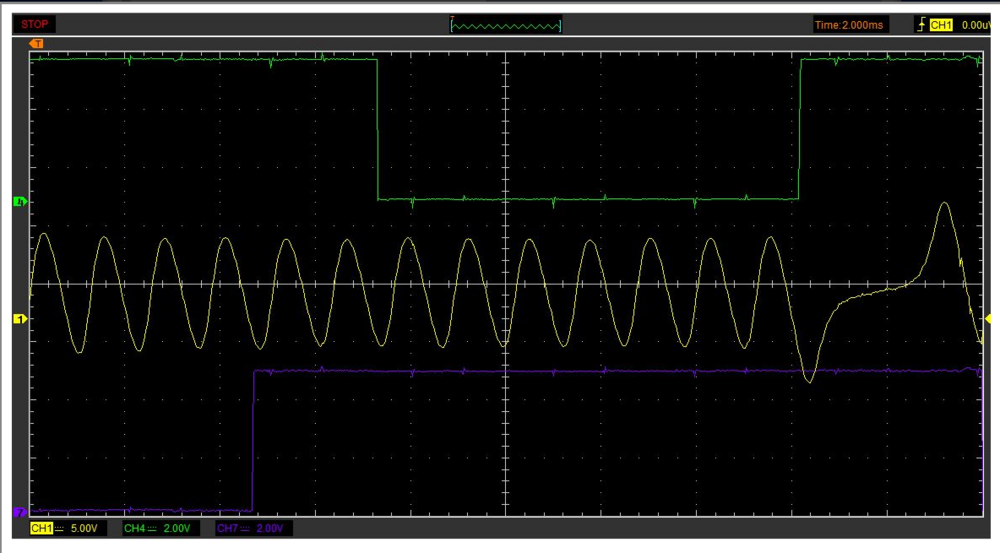Select the waveform memory overview thumbnail
The image size is (1000, 553).
[x=506, y=24]
